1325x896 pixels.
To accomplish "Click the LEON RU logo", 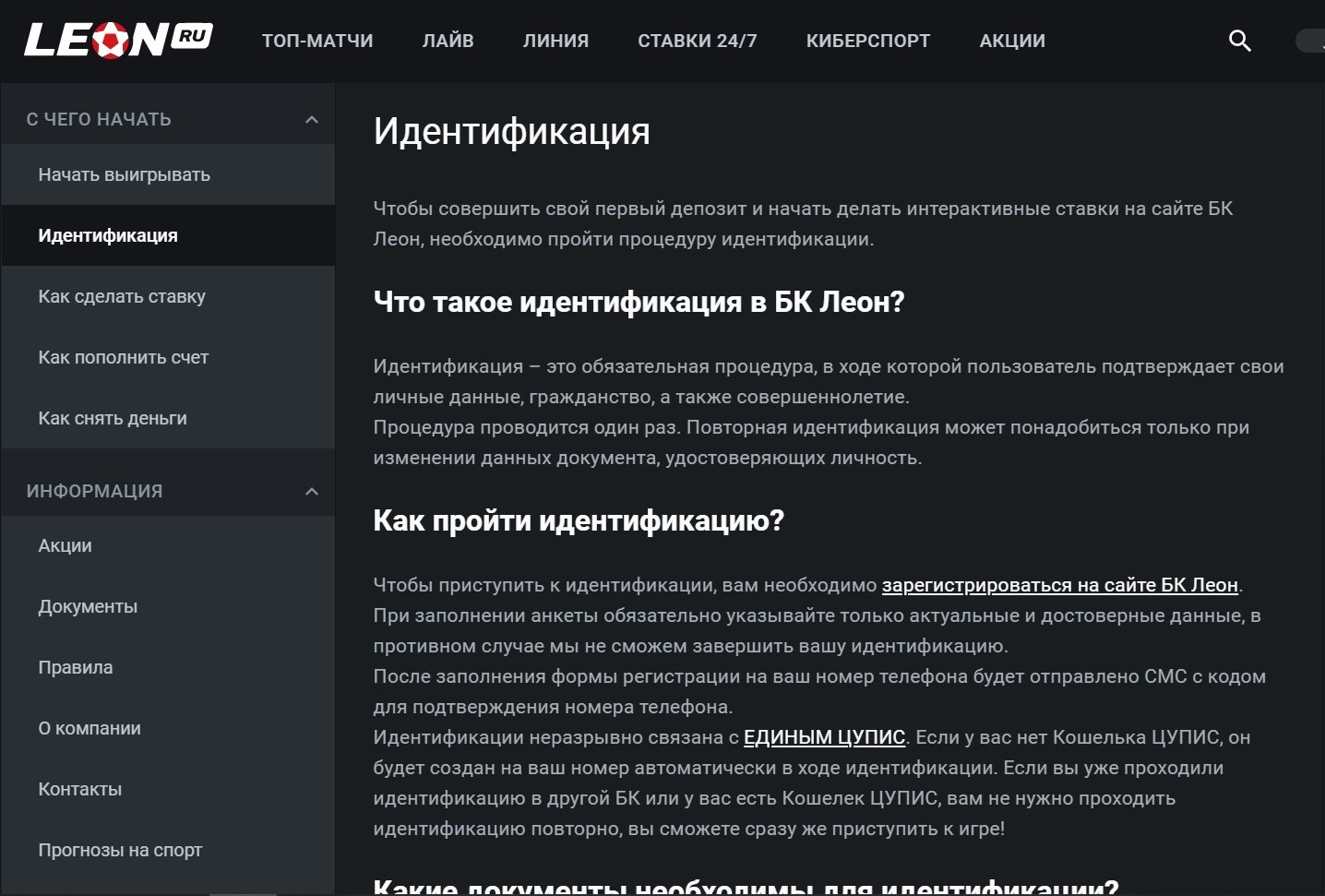I will click(118, 40).
